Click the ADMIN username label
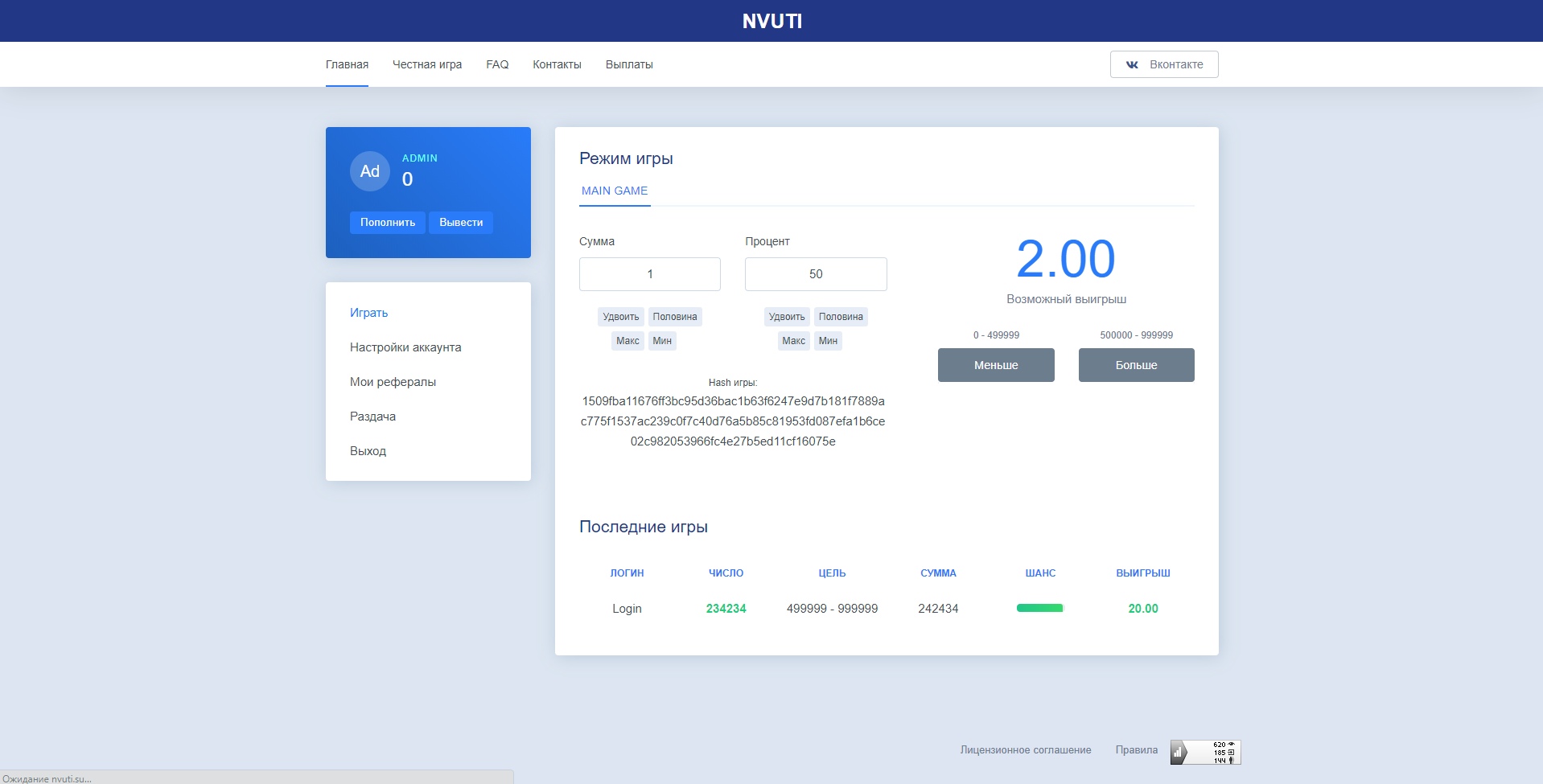Screen dimensions: 1543x784 pyautogui.click(x=420, y=158)
